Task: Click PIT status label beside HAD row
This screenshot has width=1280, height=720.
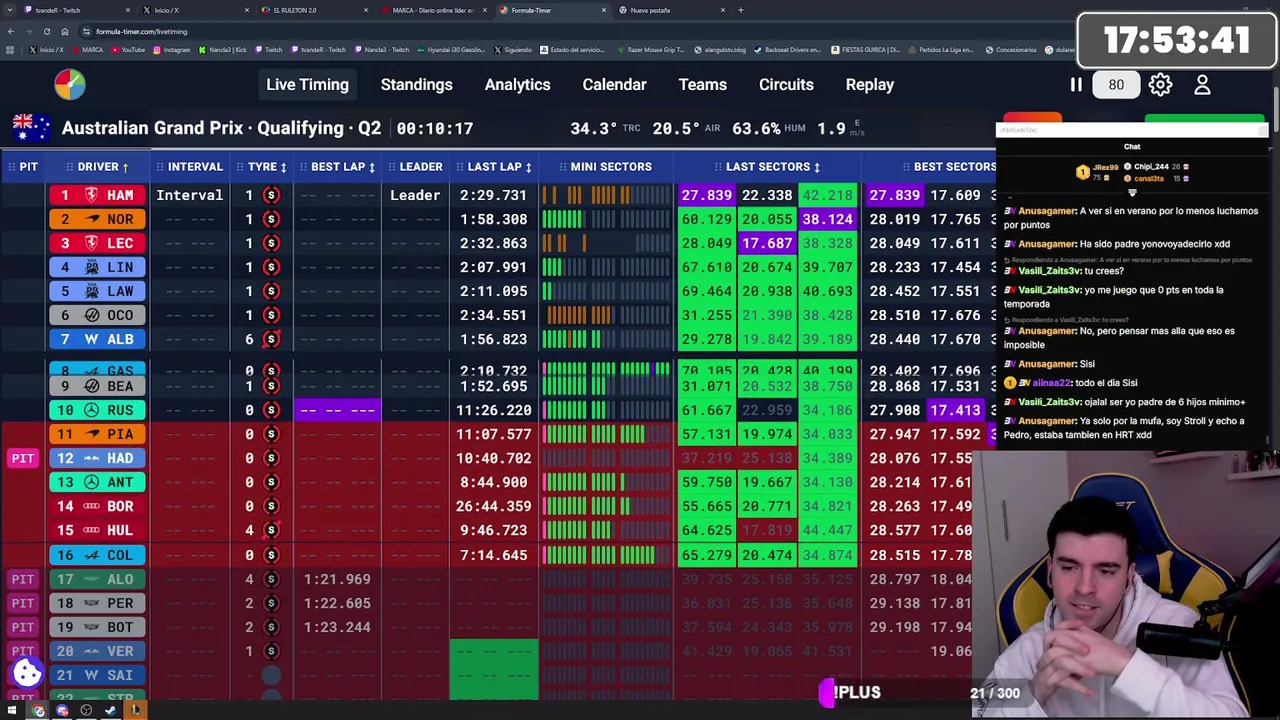Action: click(x=23, y=458)
